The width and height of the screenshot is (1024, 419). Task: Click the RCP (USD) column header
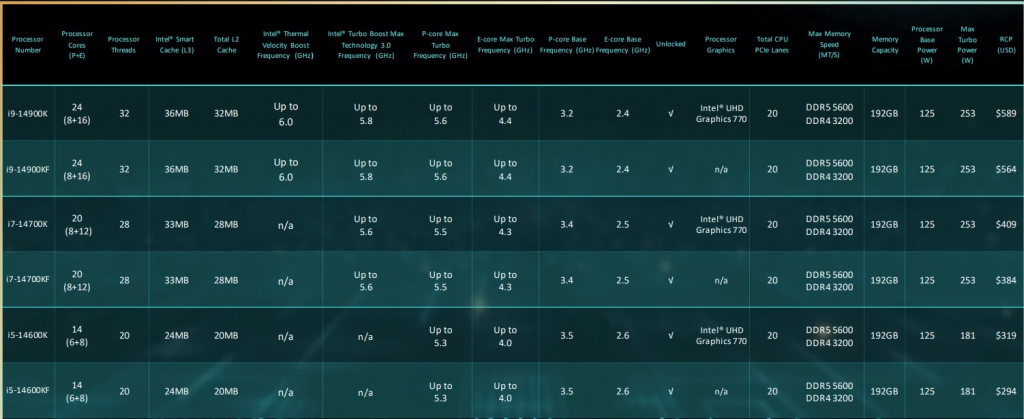pyautogui.click(x=1006, y=44)
